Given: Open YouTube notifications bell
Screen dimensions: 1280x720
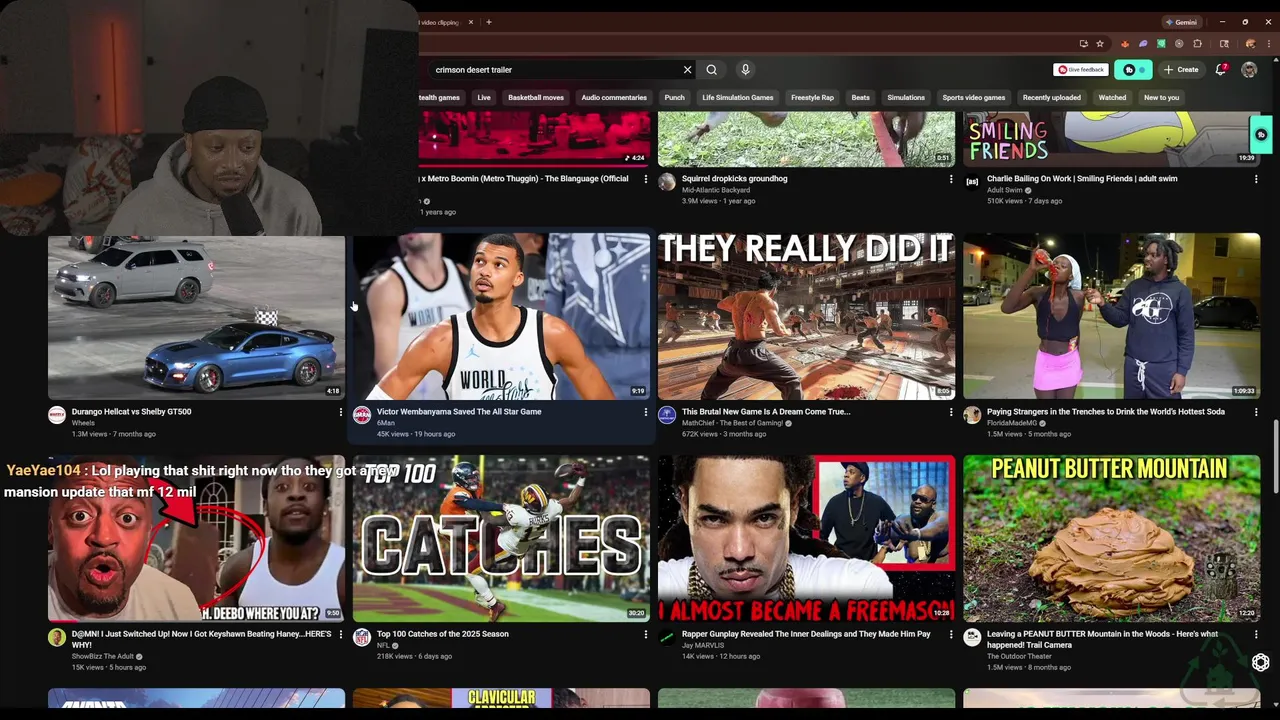Looking at the screenshot, I should click(1221, 70).
